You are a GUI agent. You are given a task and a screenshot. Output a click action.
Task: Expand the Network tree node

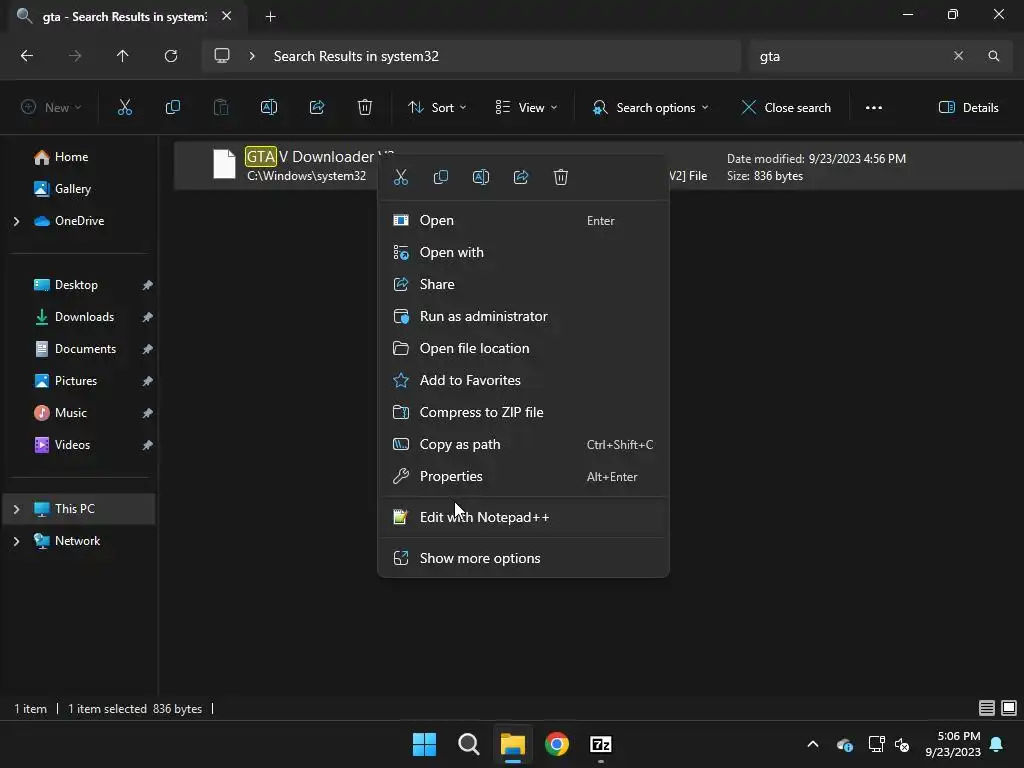coord(16,541)
